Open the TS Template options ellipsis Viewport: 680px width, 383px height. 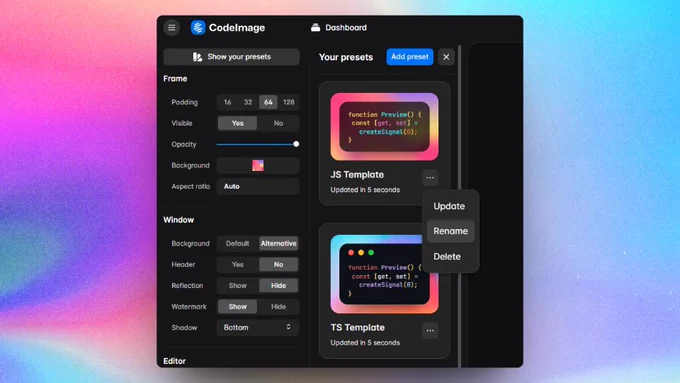430,331
